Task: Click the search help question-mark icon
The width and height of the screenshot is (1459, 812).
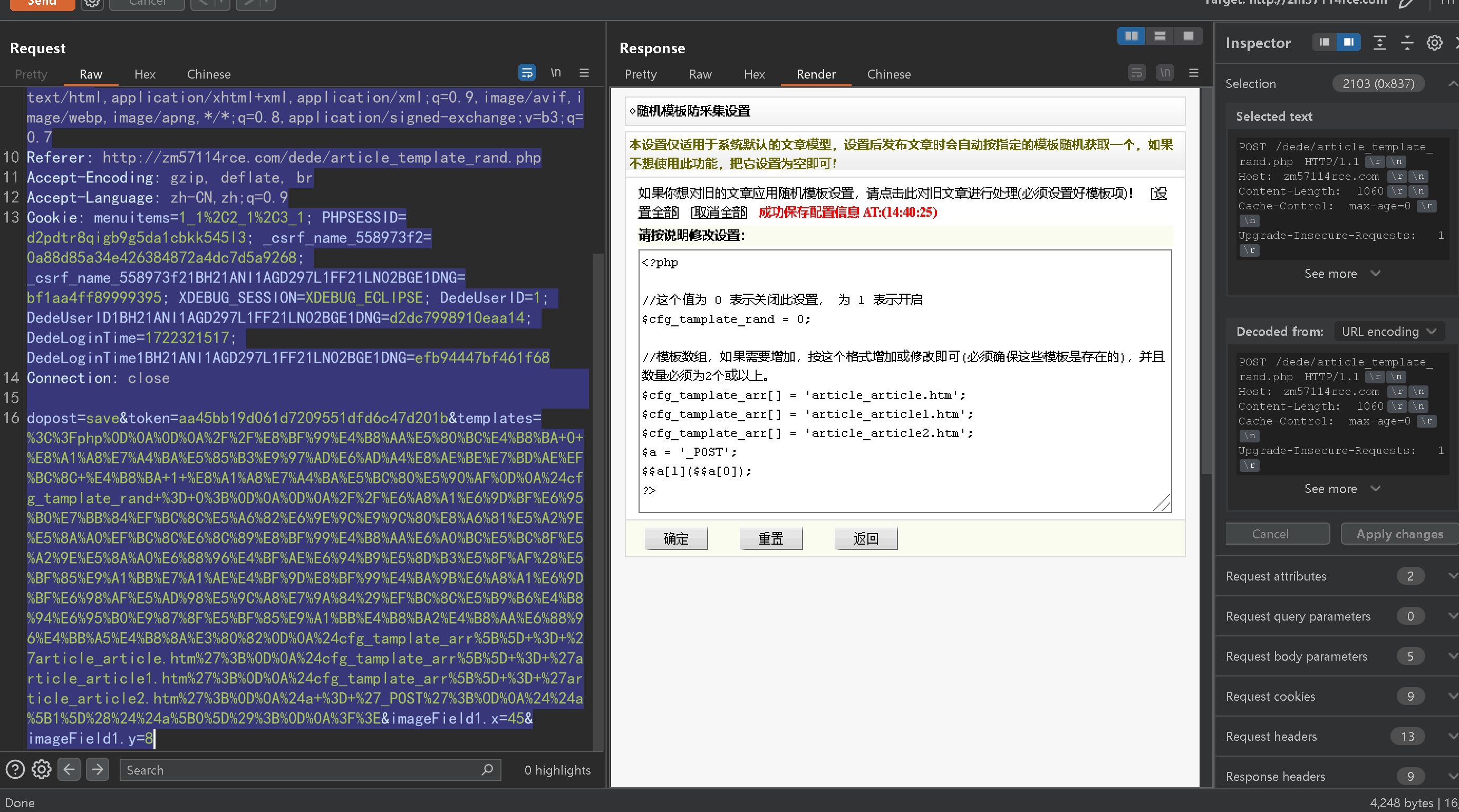Action: coord(15,769)
